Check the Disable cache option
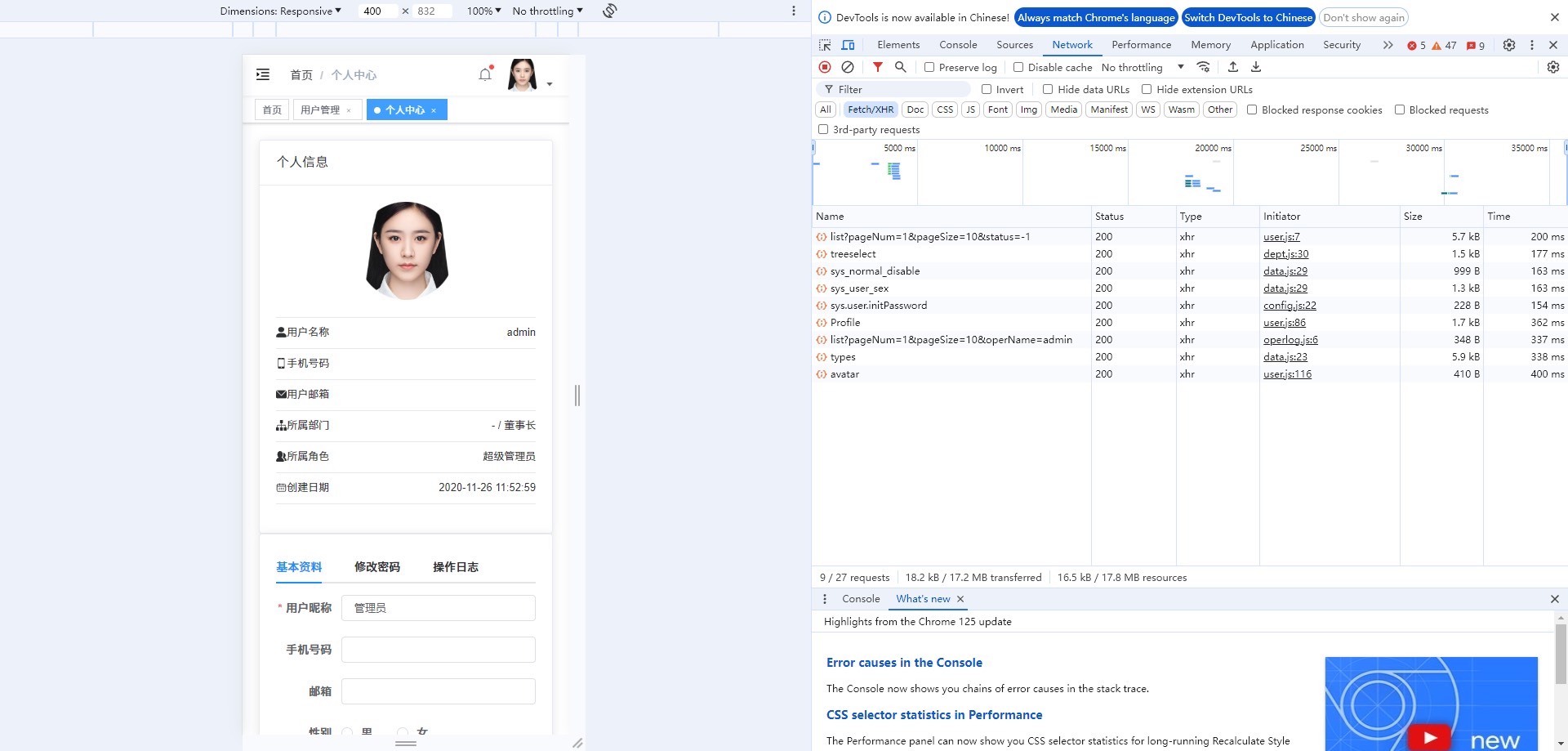 pyautogui.click(x=1018, y=67)
